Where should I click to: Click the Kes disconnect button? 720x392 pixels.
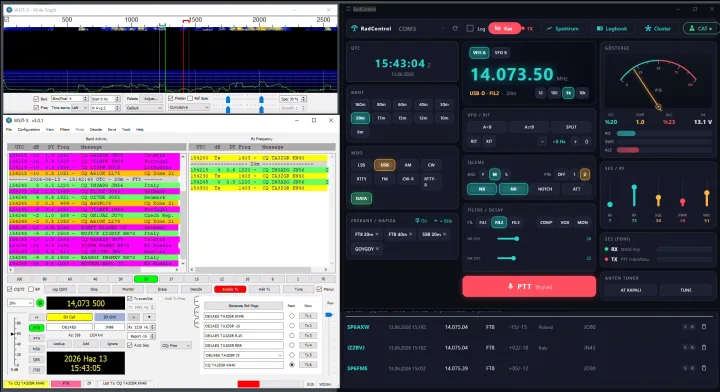pos(504,28)
